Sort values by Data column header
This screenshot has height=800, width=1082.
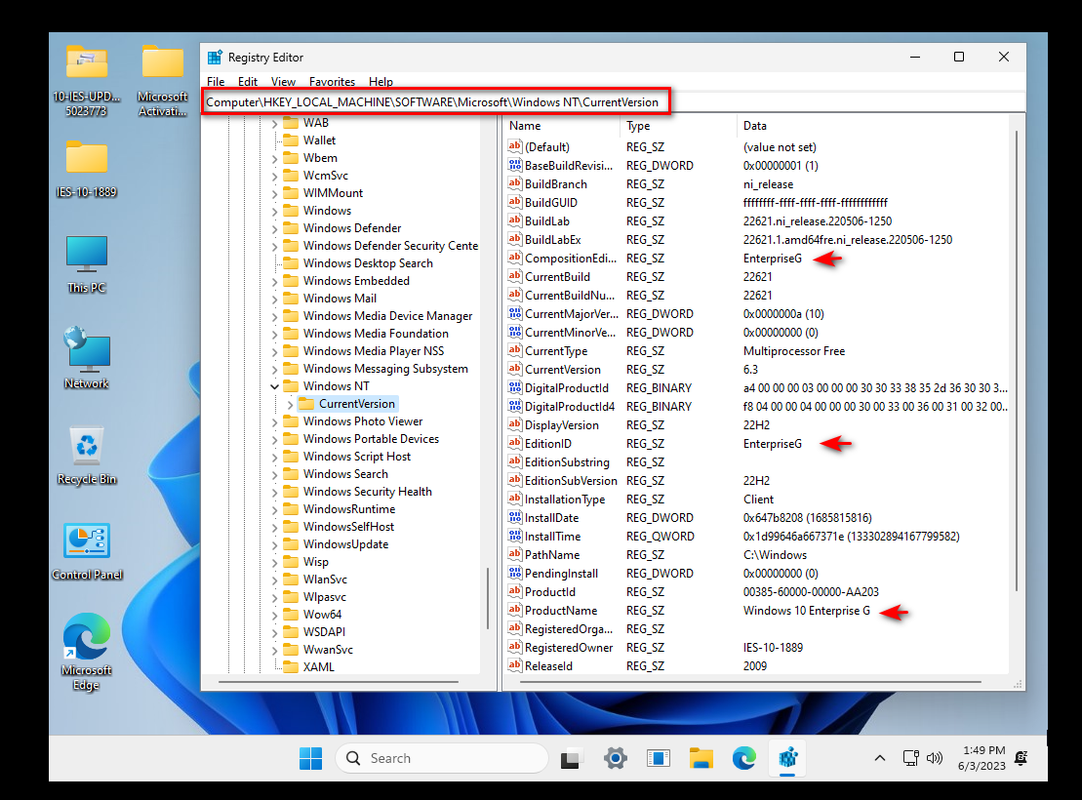point(873,126)
